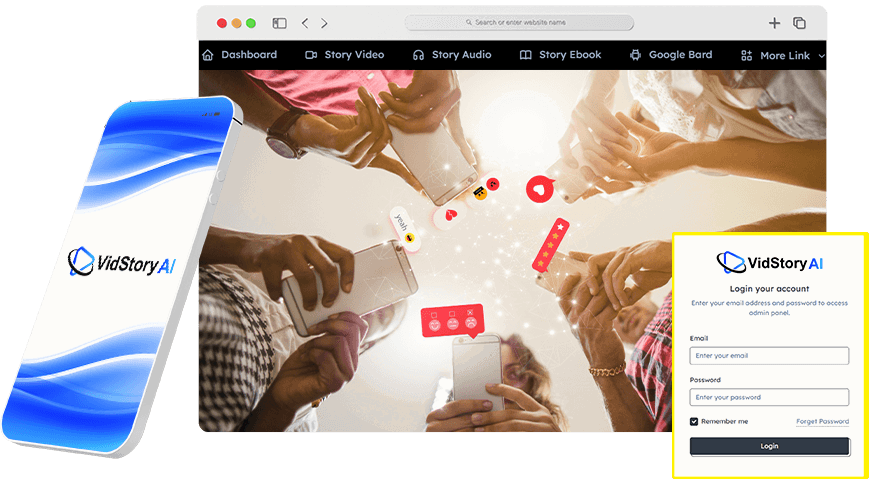Click the 'Password' field label
879x489 pixels.
point(705,380)
